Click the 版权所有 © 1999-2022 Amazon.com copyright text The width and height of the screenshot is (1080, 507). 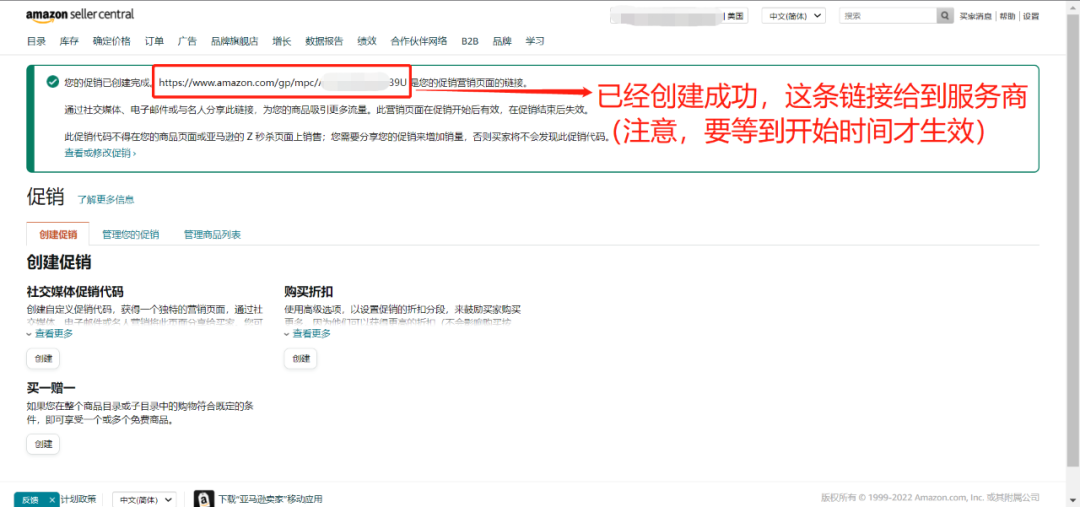pyautogui.click(x=930, y=497)
